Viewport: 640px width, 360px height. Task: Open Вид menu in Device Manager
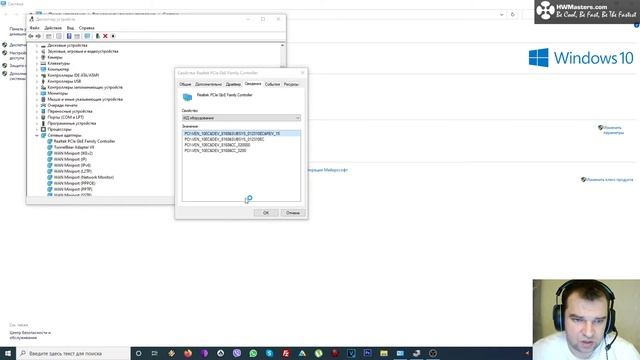[x=70, y=28]
